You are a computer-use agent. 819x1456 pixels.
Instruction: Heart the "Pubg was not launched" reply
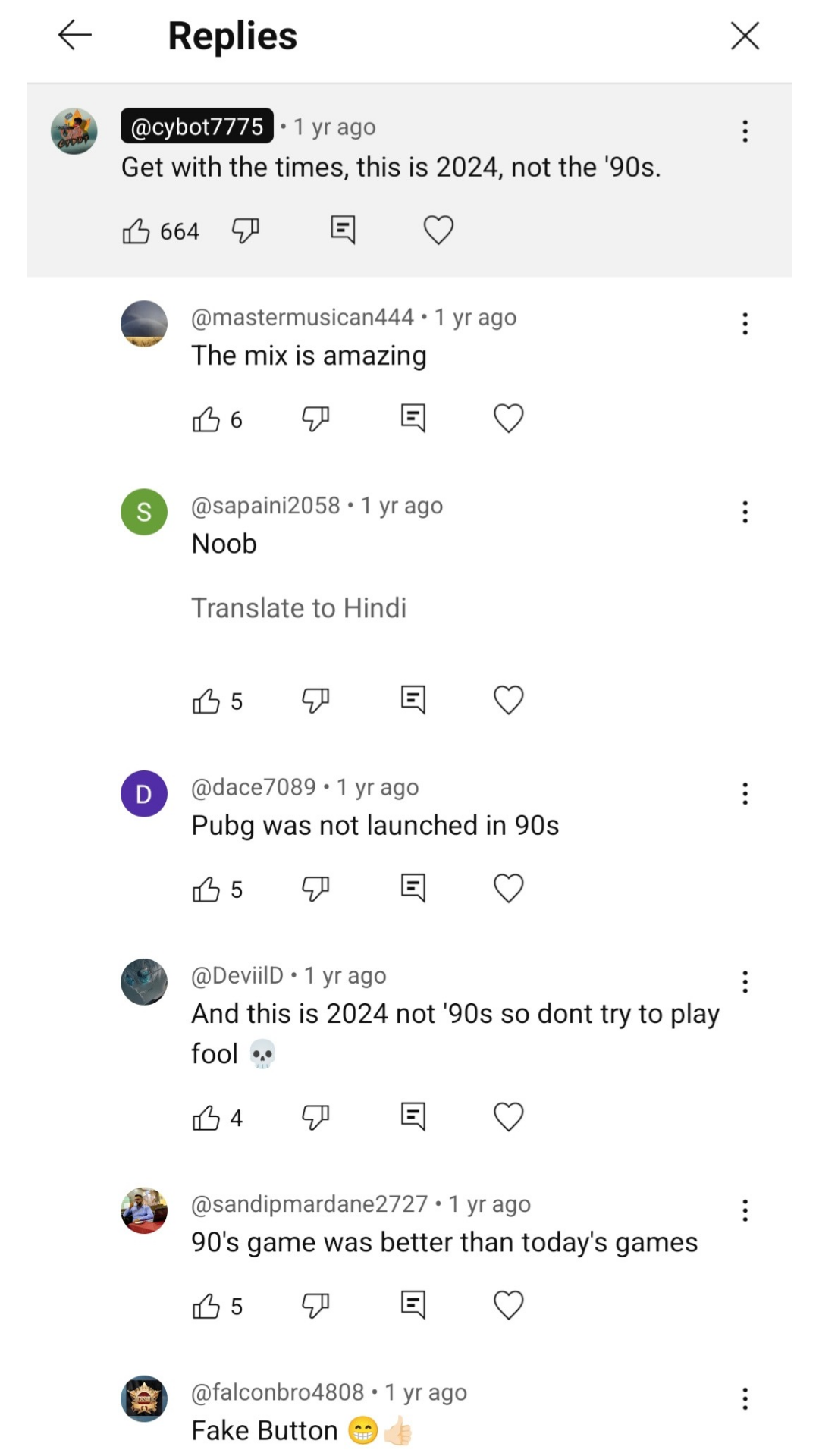click(508, 888)
